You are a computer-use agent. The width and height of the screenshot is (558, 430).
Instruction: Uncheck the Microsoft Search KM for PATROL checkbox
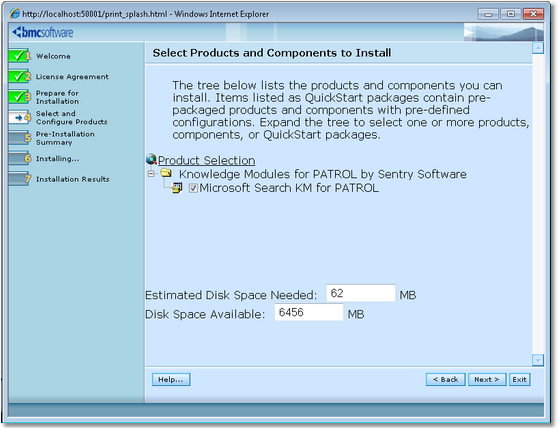point(193,188)
